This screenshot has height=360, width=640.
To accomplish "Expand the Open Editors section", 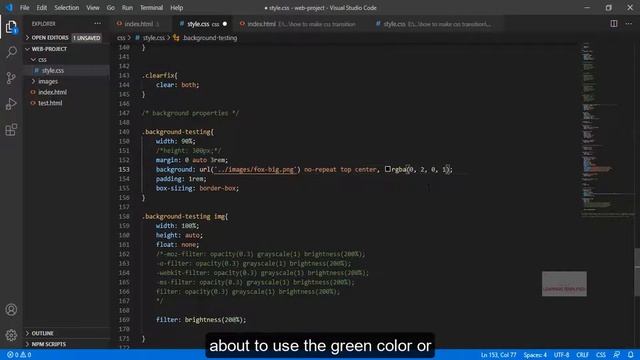I will pos(65,38).
